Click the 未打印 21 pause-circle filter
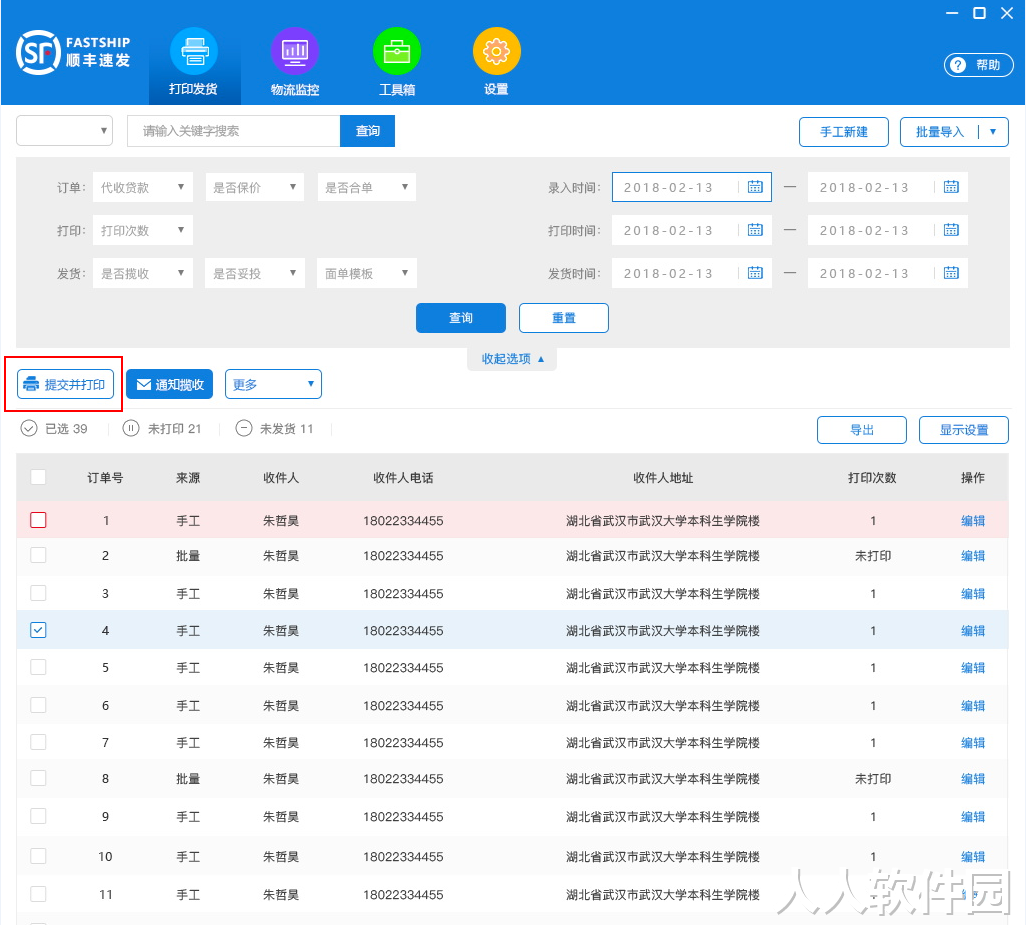This screenshot has height=925, width=1026. pyautogui.click(x=162, y=428)
